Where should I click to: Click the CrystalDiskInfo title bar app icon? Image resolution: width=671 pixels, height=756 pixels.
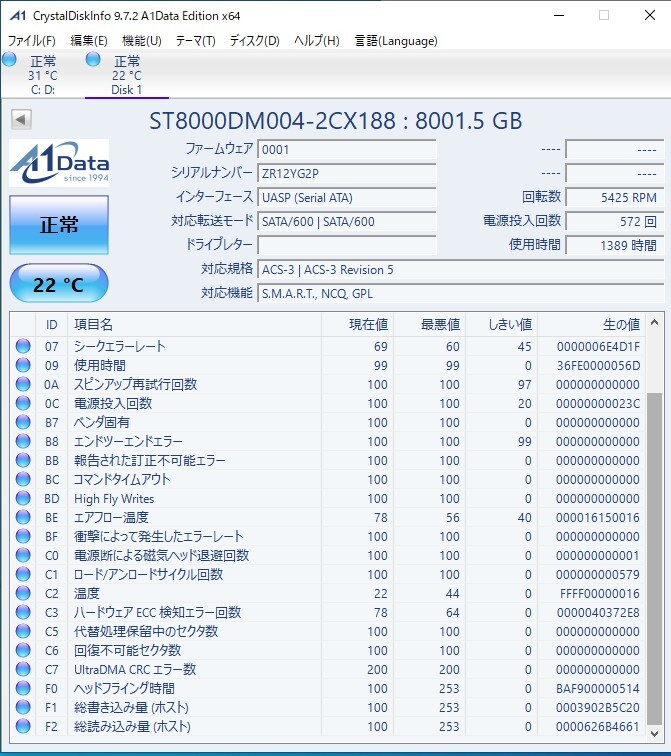(17, 15)
